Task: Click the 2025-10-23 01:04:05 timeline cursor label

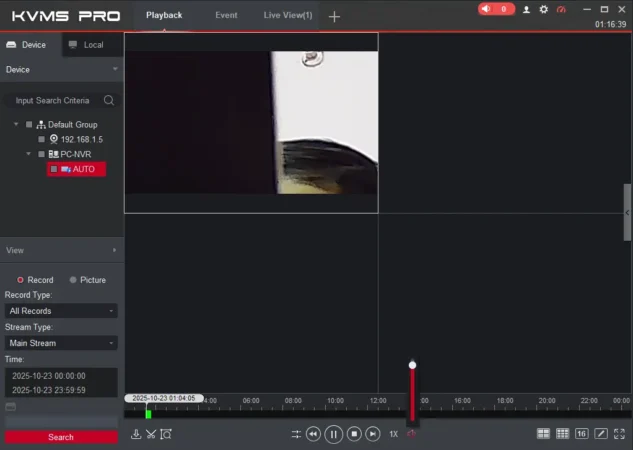Action: (x=164, y=398)
